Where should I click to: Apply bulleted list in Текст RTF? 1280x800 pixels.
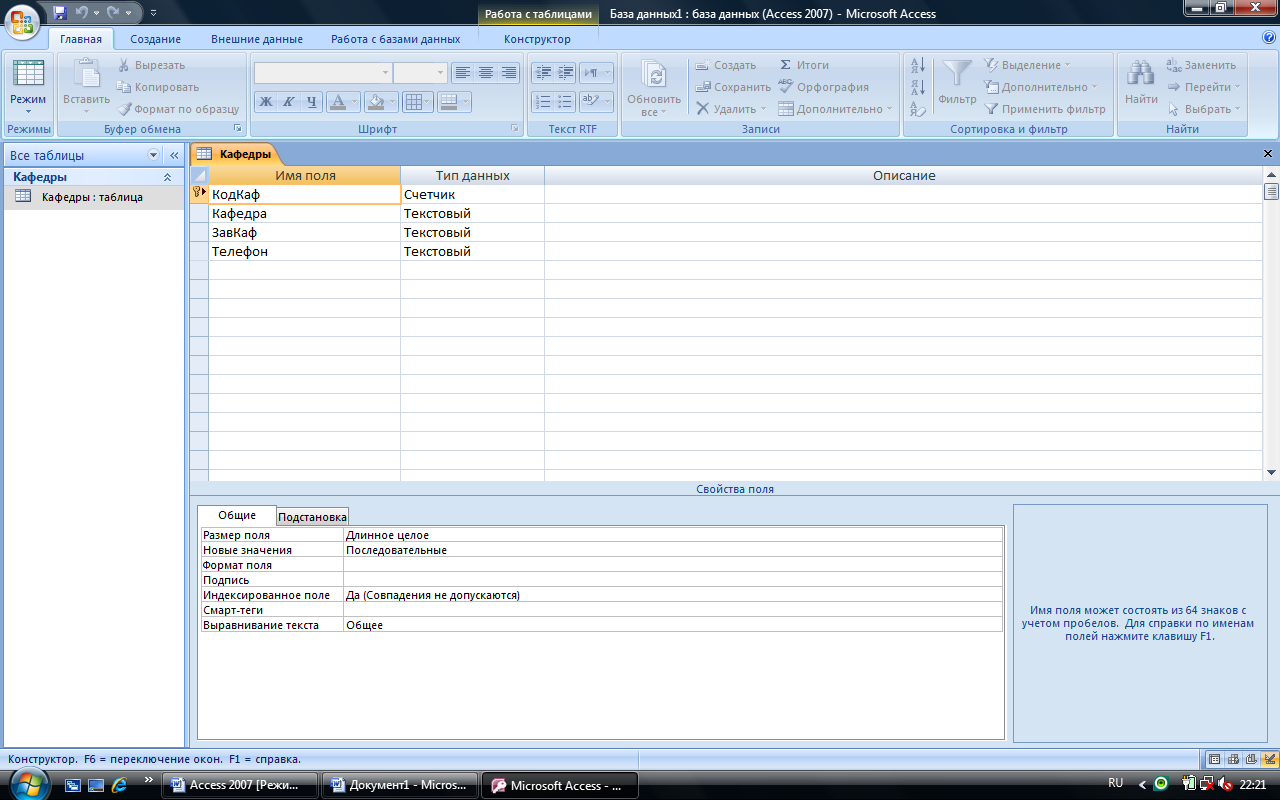(x=566, y=102)
